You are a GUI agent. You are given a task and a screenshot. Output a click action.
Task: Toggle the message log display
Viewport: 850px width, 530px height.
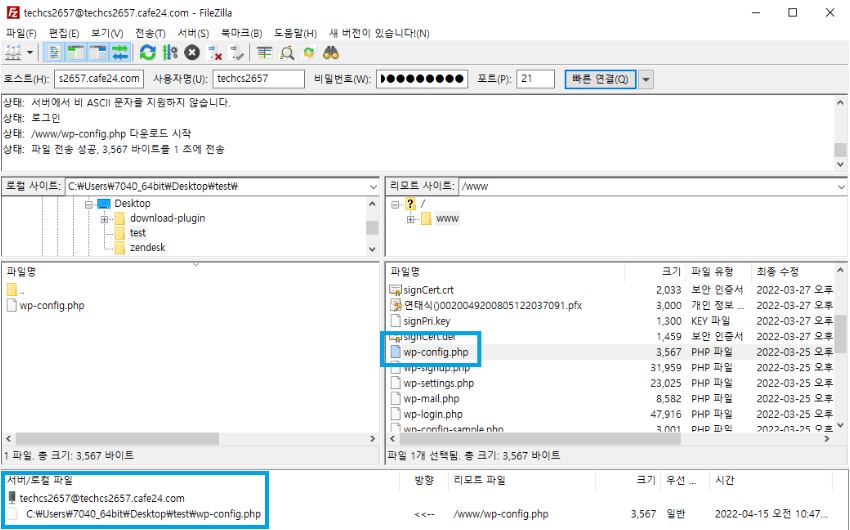click(54, 53)
